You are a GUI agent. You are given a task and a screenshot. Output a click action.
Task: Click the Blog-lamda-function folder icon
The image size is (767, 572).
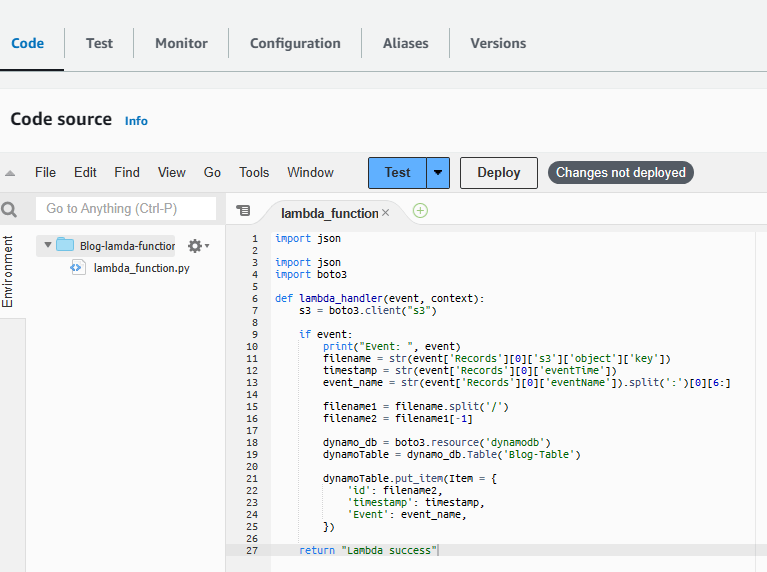point(65,245)
